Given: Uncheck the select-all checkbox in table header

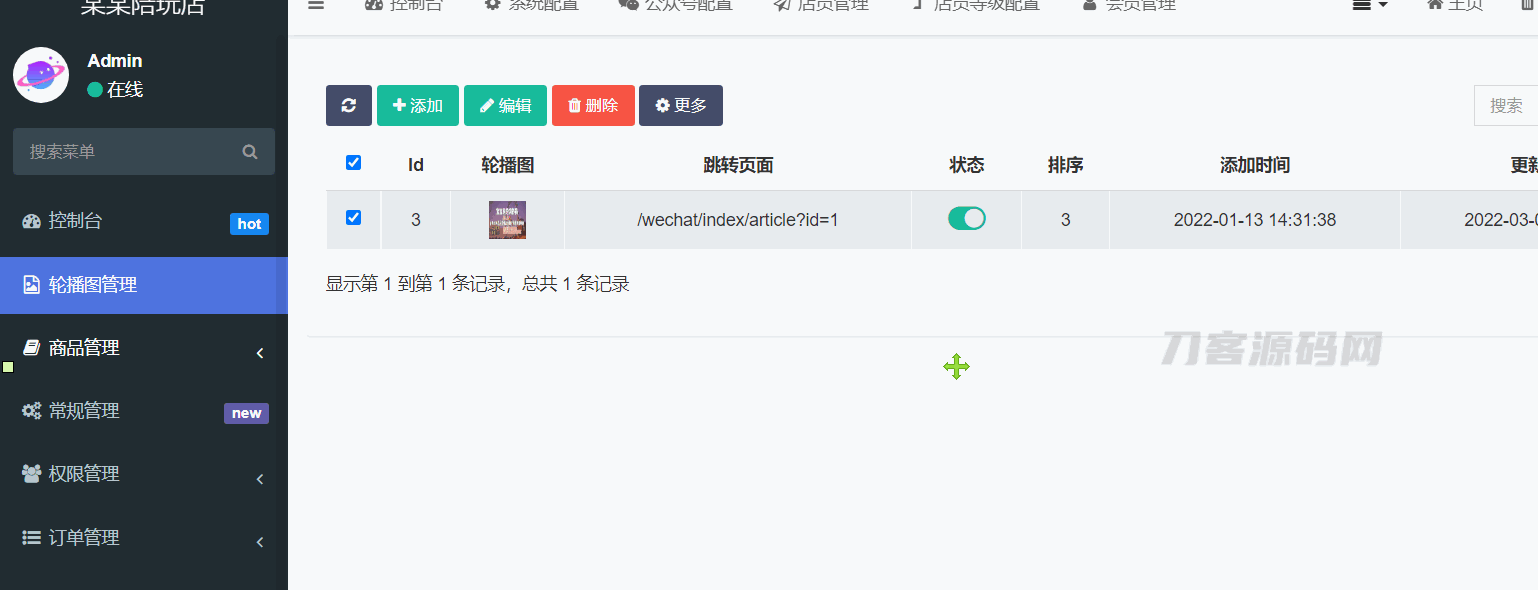Looking at the screenshot, I should coord(353,163).
